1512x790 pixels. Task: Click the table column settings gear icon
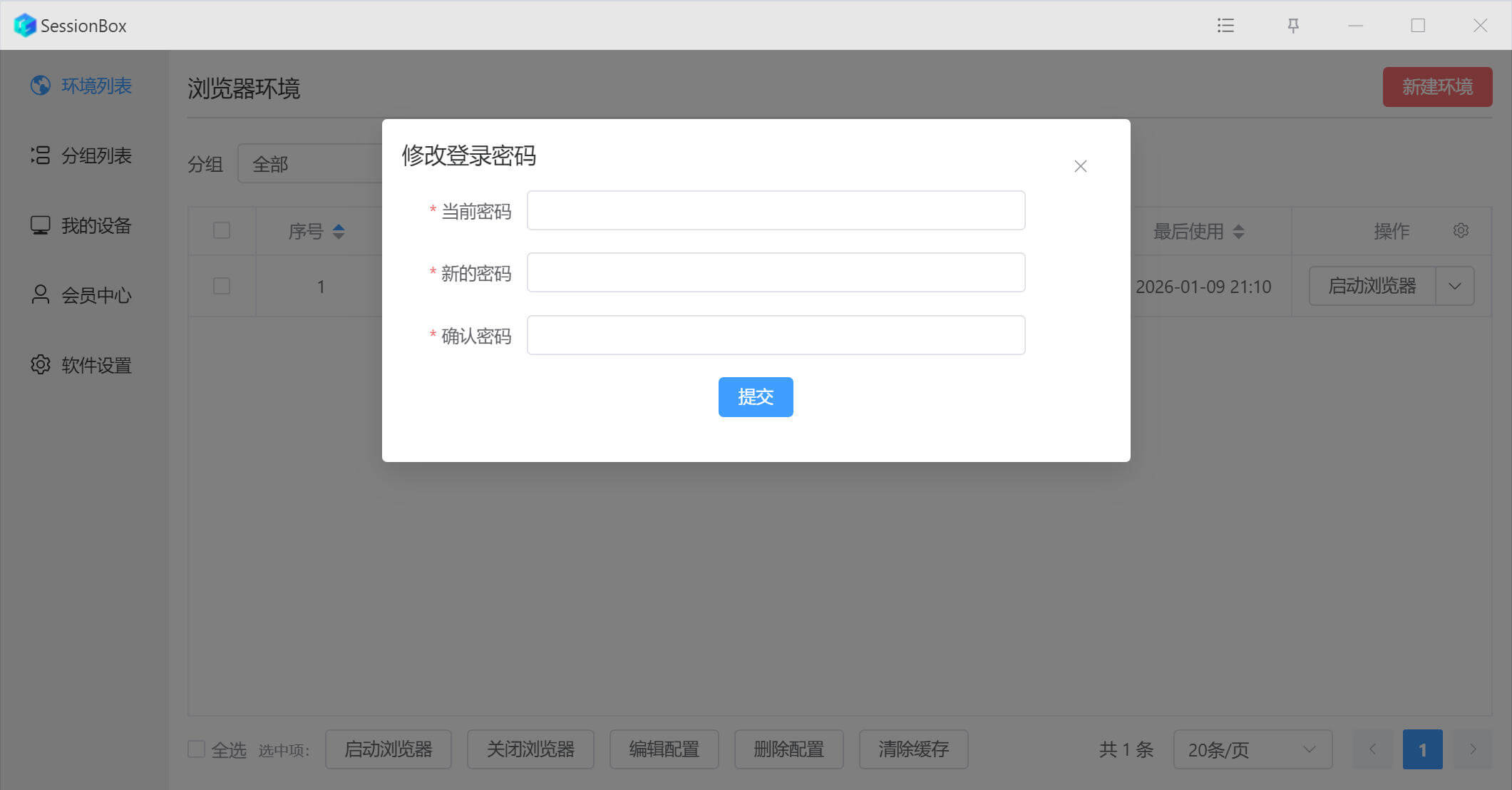[1461, 231]
